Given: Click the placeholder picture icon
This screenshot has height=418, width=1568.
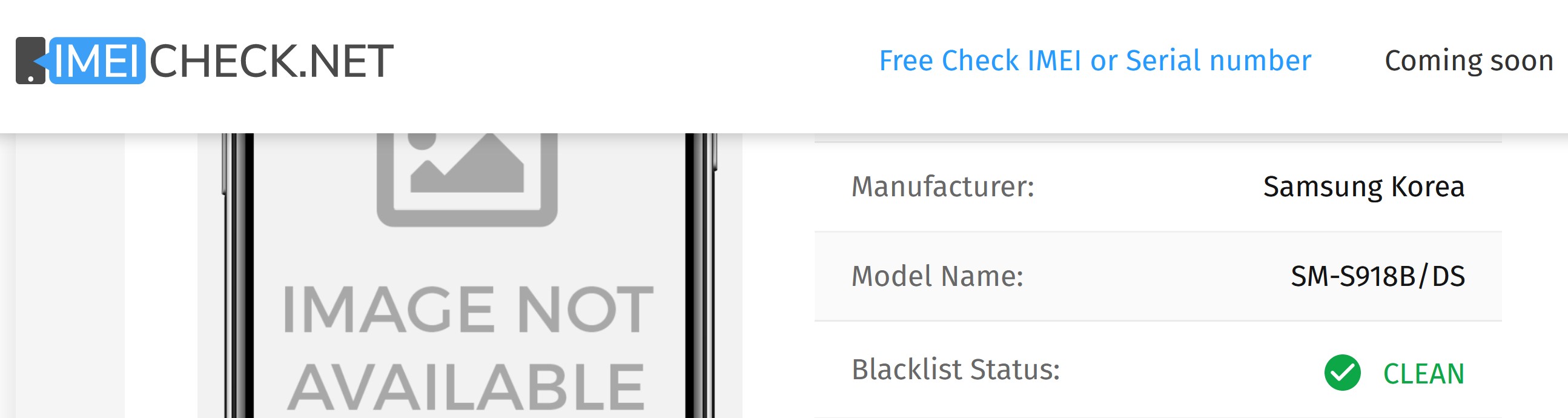Looking at the screenshot, I should tap(467, 179).
